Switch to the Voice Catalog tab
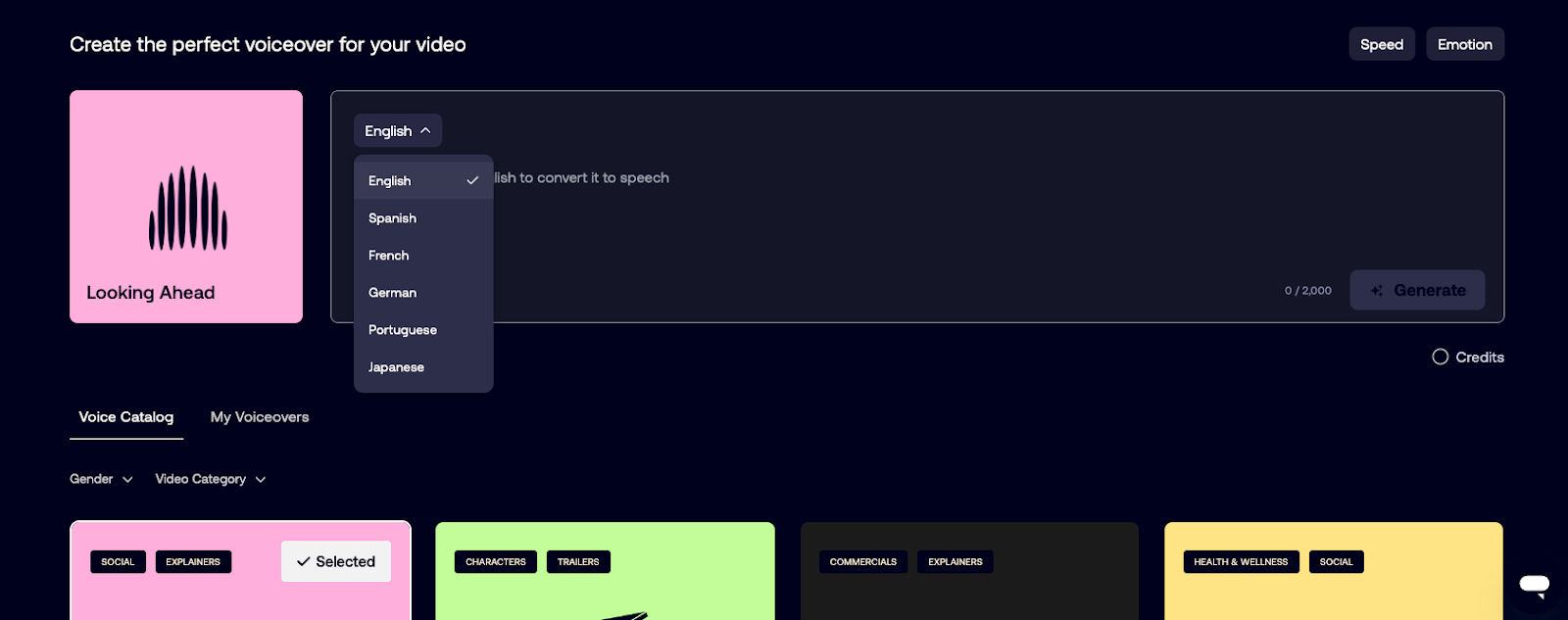The image size is (1568, 620). coord(126,417)
